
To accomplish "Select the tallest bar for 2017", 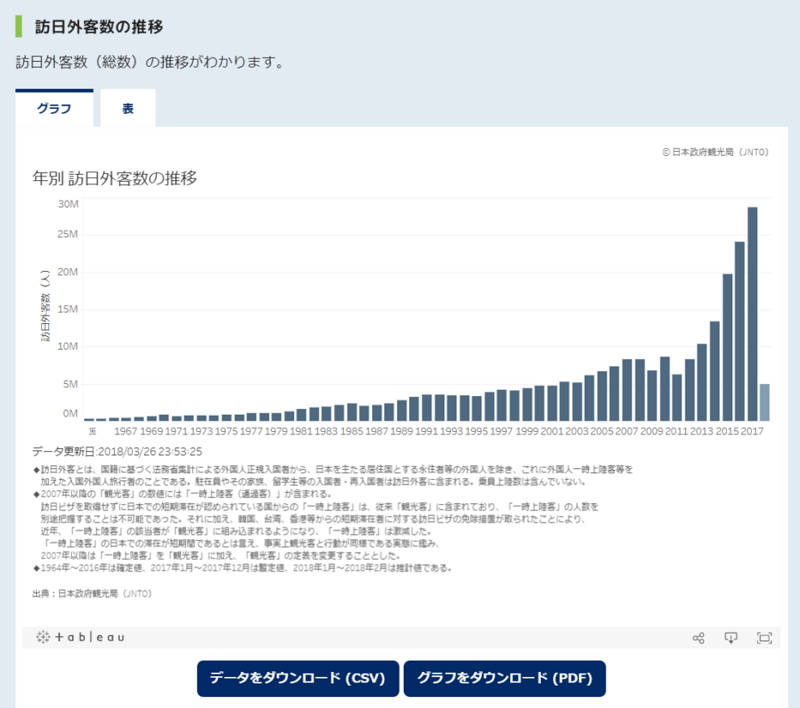I will point(752,313).
